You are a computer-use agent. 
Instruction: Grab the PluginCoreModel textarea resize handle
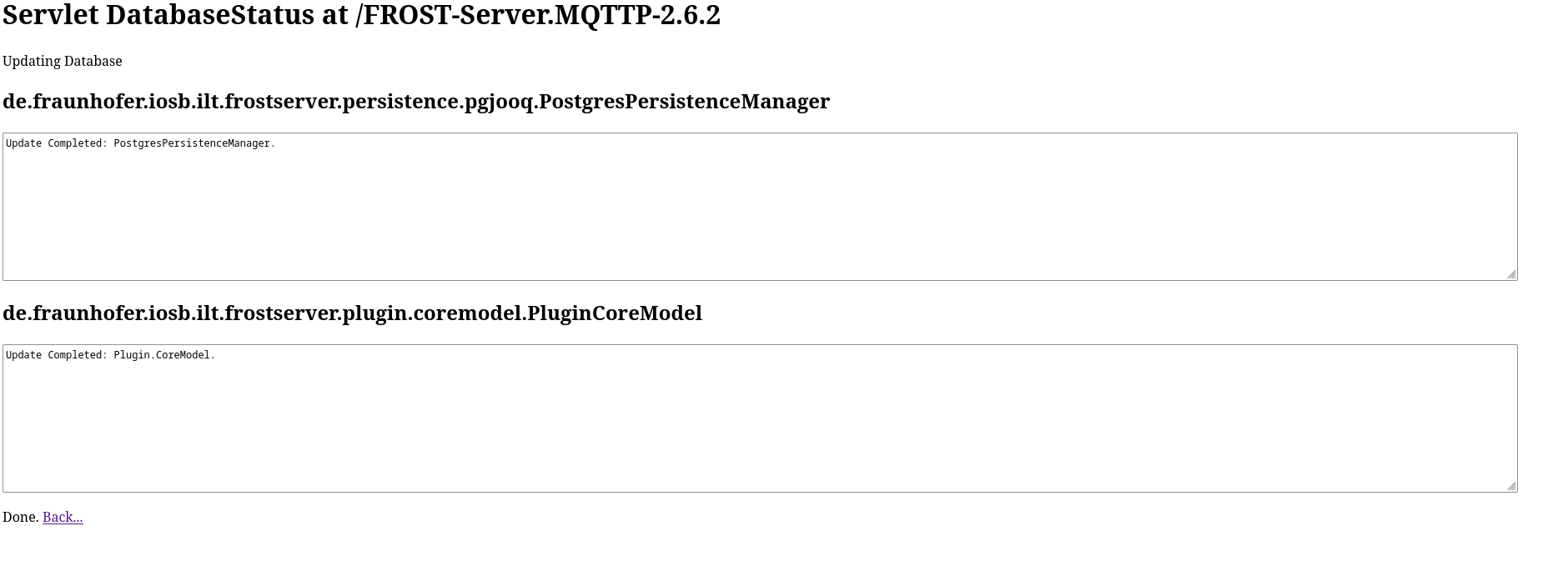click(1511, 486)
